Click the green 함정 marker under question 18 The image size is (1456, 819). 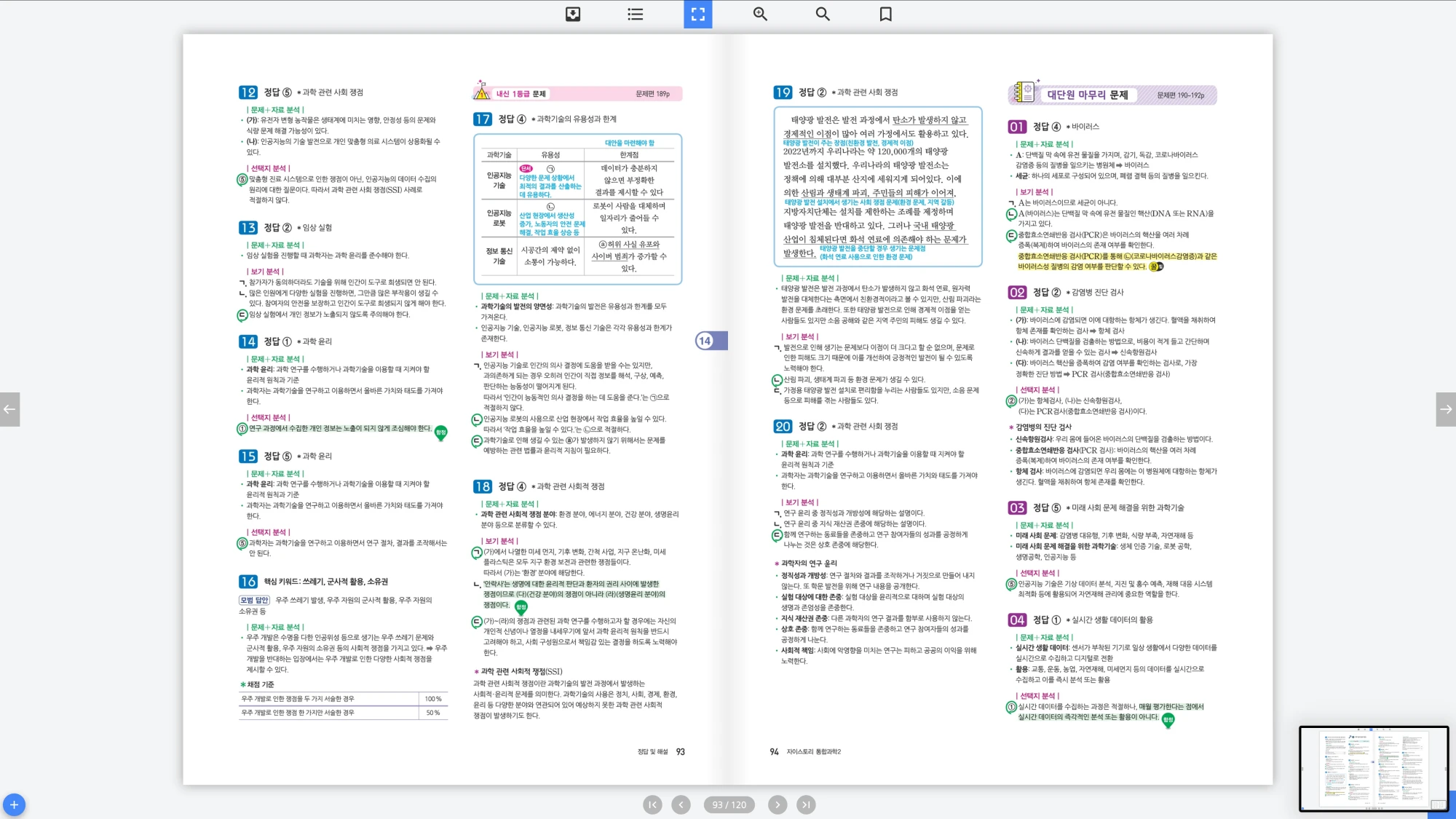coord(521,607)
